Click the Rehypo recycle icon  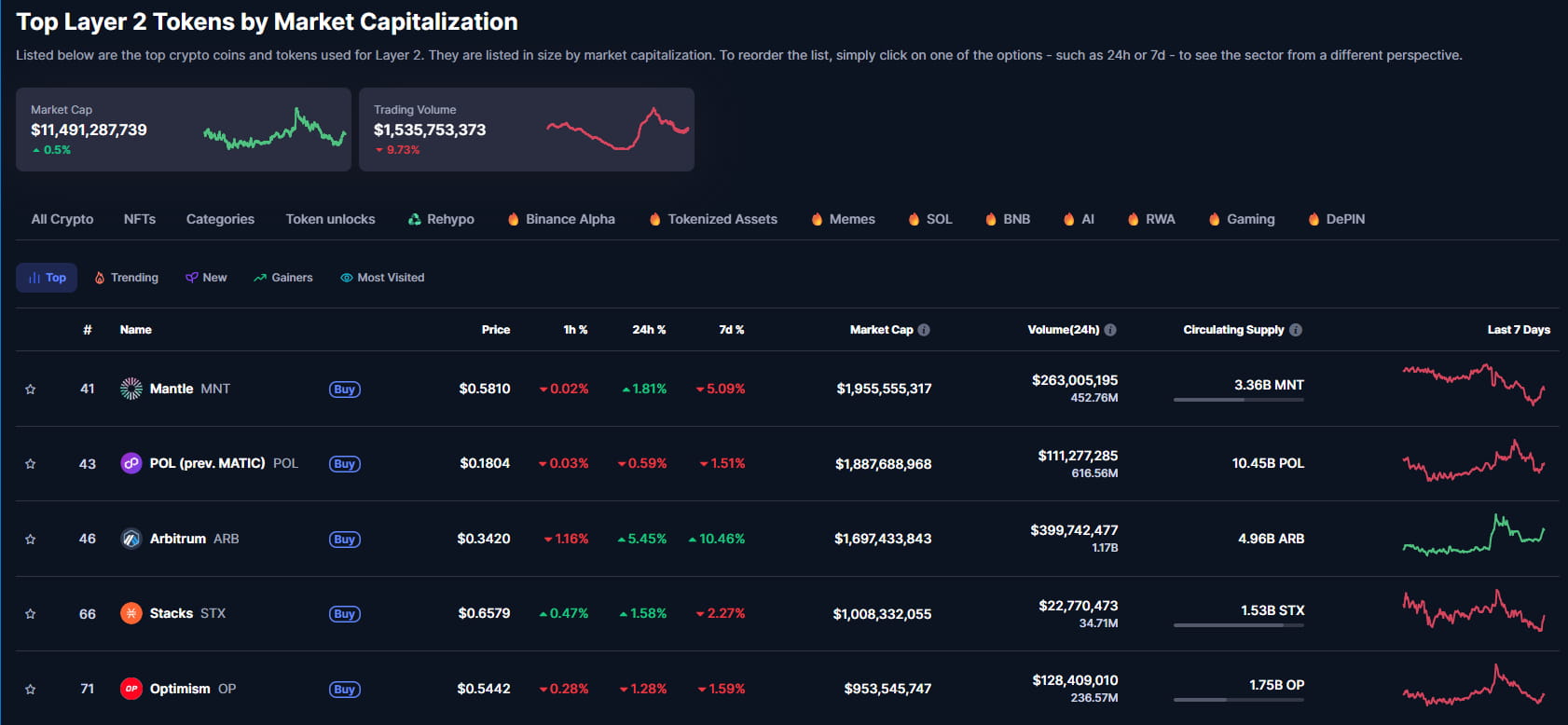pos(415,219)
